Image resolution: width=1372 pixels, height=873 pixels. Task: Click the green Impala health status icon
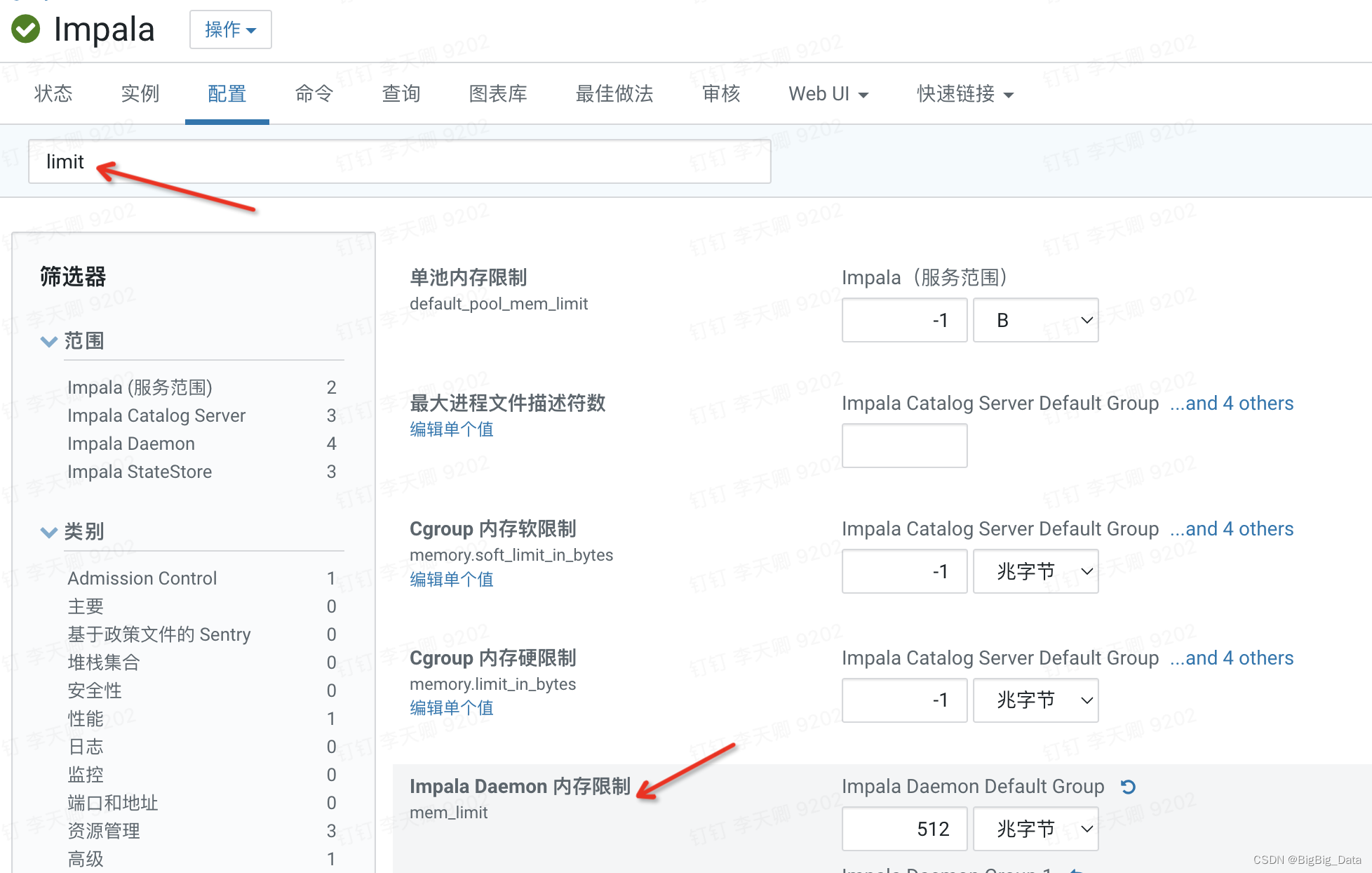[25, 29]
